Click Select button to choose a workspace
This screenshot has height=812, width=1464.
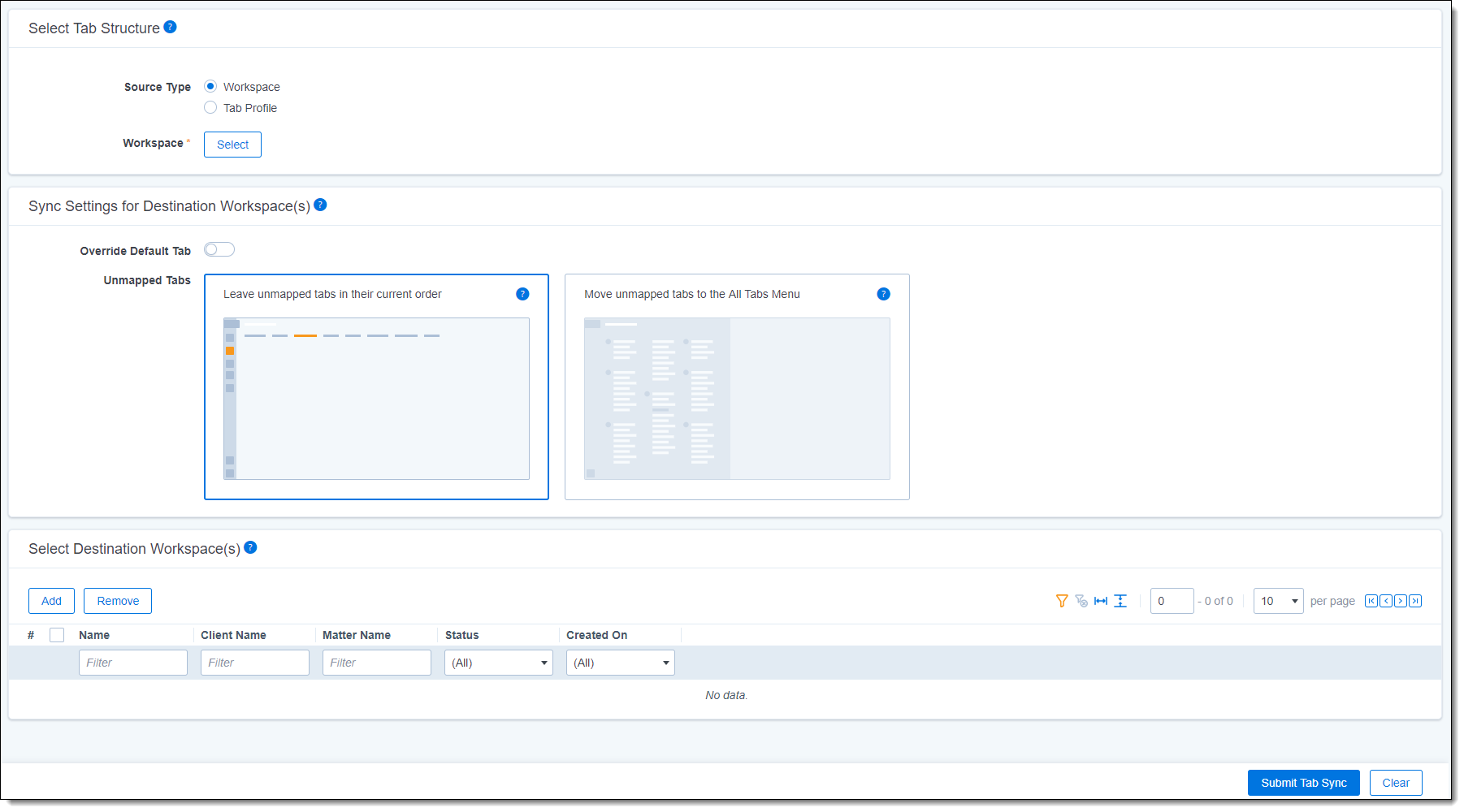[x=232, y=145]
